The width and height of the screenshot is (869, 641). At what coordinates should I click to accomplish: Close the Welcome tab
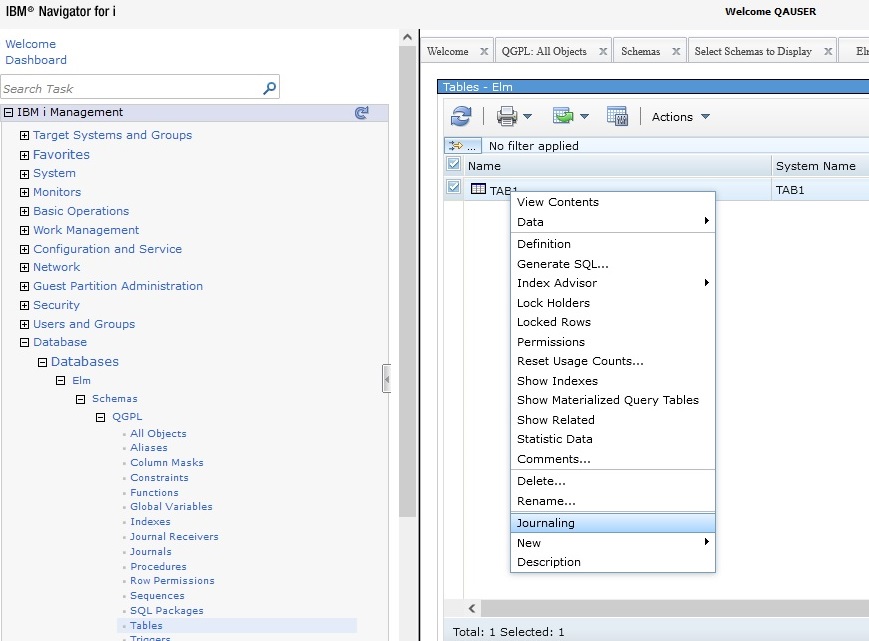coord(484,51)
